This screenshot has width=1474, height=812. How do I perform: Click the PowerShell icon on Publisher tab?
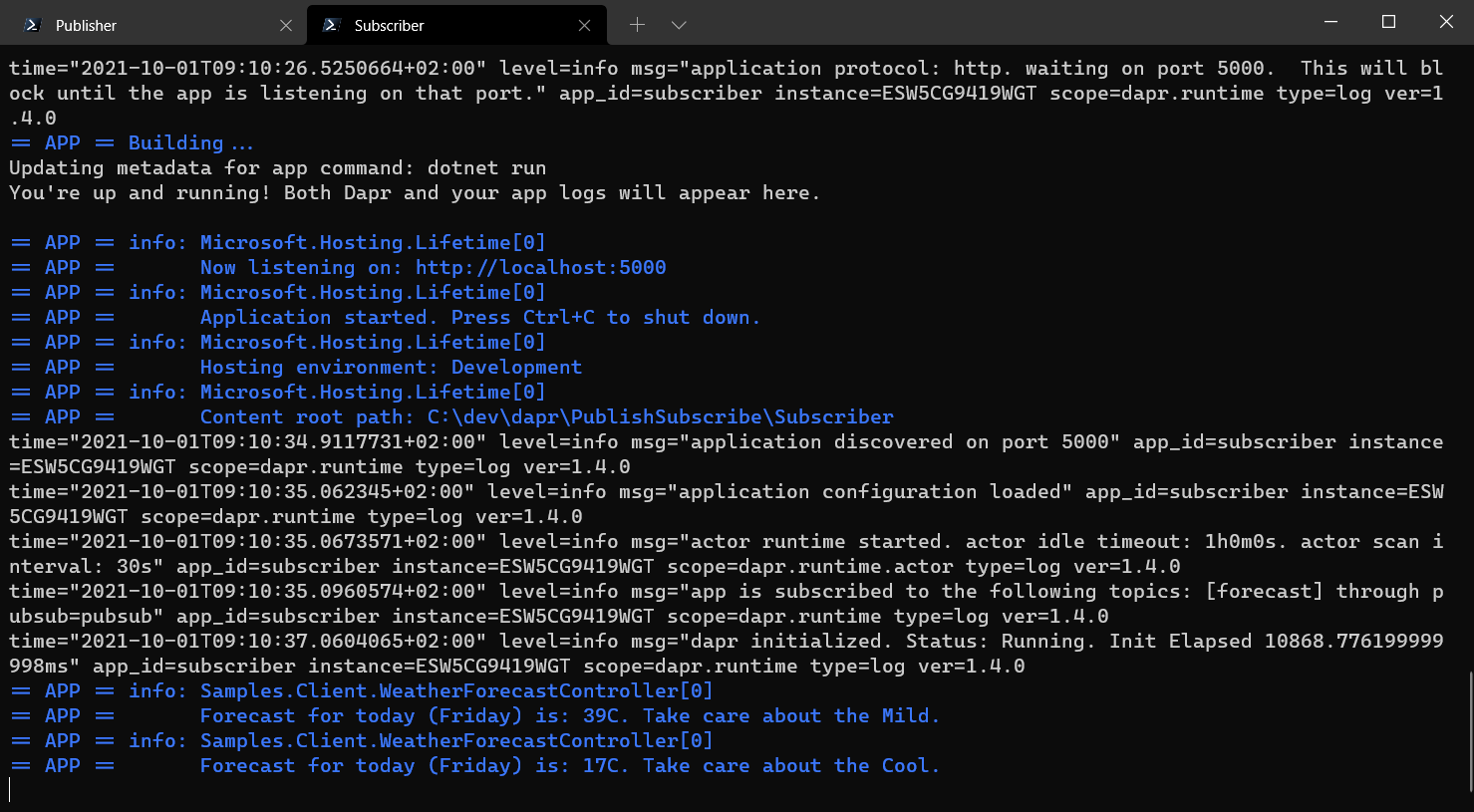point(33,25)
